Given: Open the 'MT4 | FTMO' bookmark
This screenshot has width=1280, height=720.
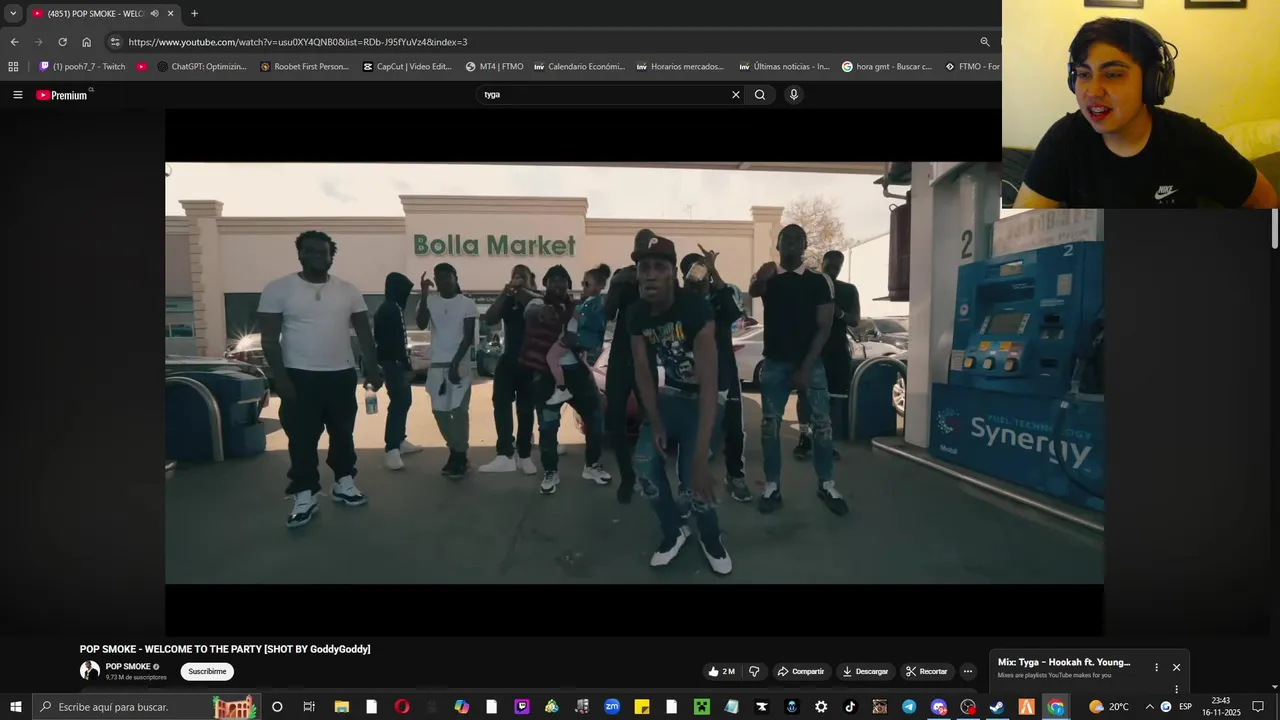Looking at the screenshot, I should coord(494,67).
